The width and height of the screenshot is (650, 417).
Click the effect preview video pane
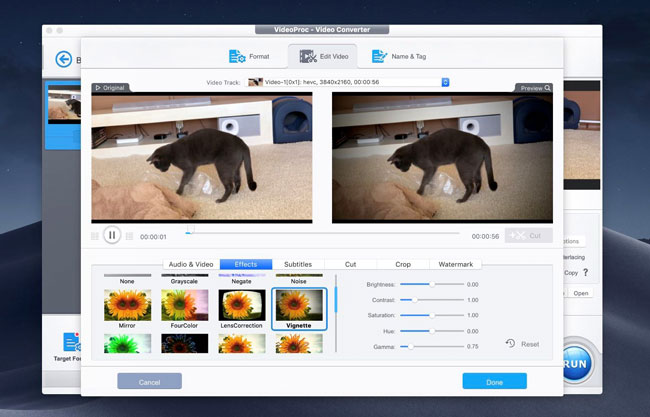pyautogui.click(x=442, y=158)
